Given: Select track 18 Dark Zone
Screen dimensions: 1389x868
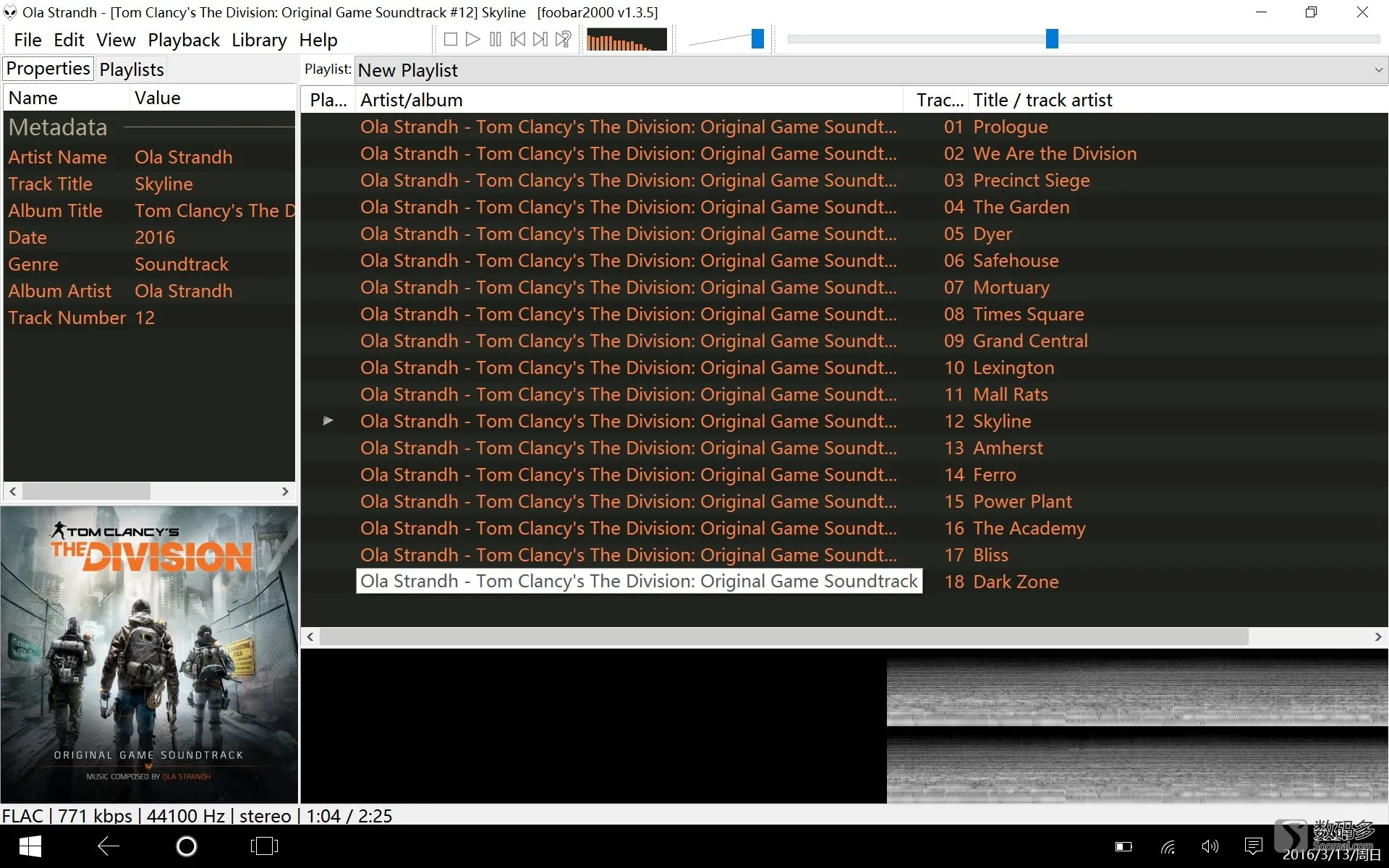Looking at the screenshot, I should (x=844, y=582).
